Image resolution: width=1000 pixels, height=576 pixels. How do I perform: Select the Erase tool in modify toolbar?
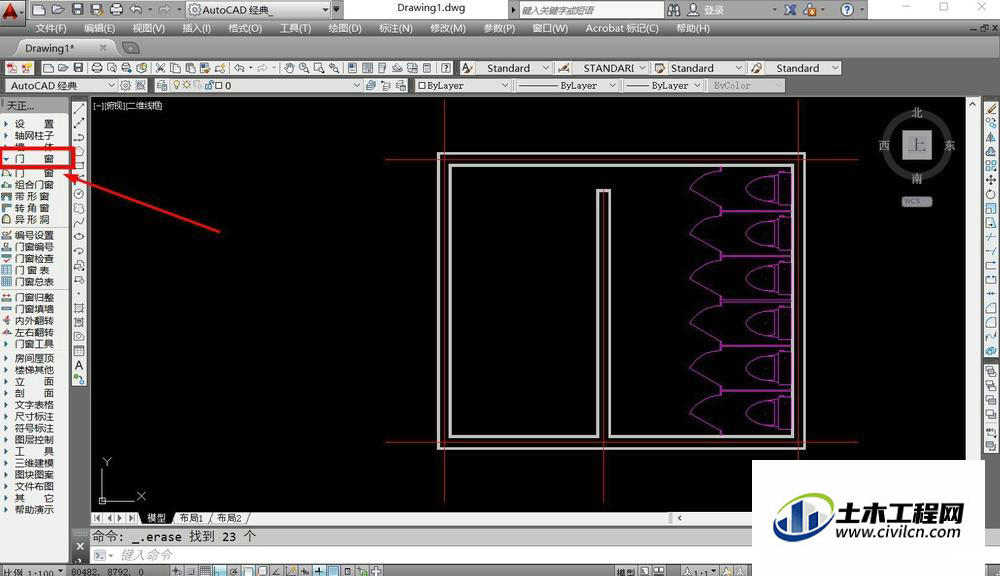990,109
